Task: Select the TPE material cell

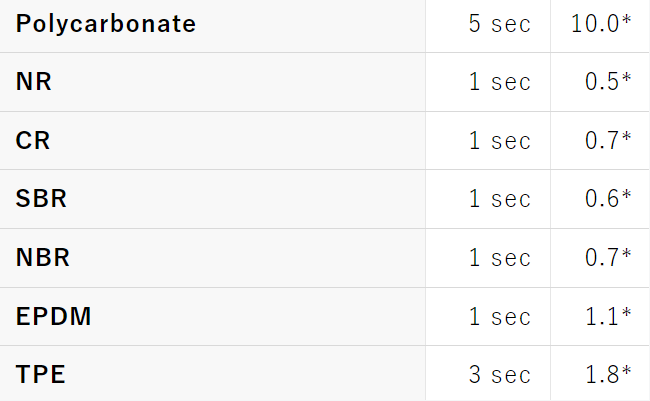Action: [x=212, y=374]
